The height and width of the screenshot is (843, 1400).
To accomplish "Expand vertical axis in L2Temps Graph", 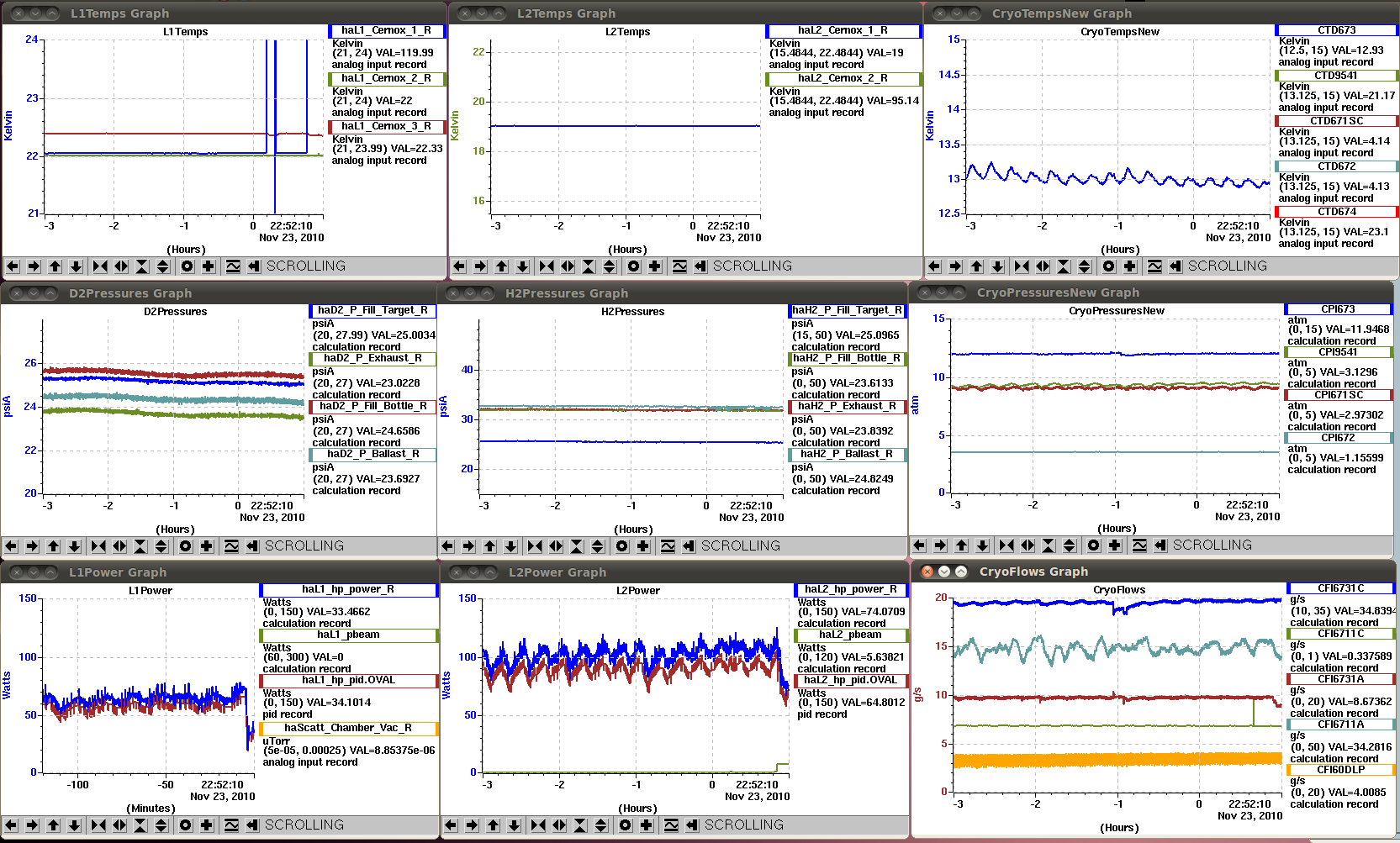I will (610, 266).
